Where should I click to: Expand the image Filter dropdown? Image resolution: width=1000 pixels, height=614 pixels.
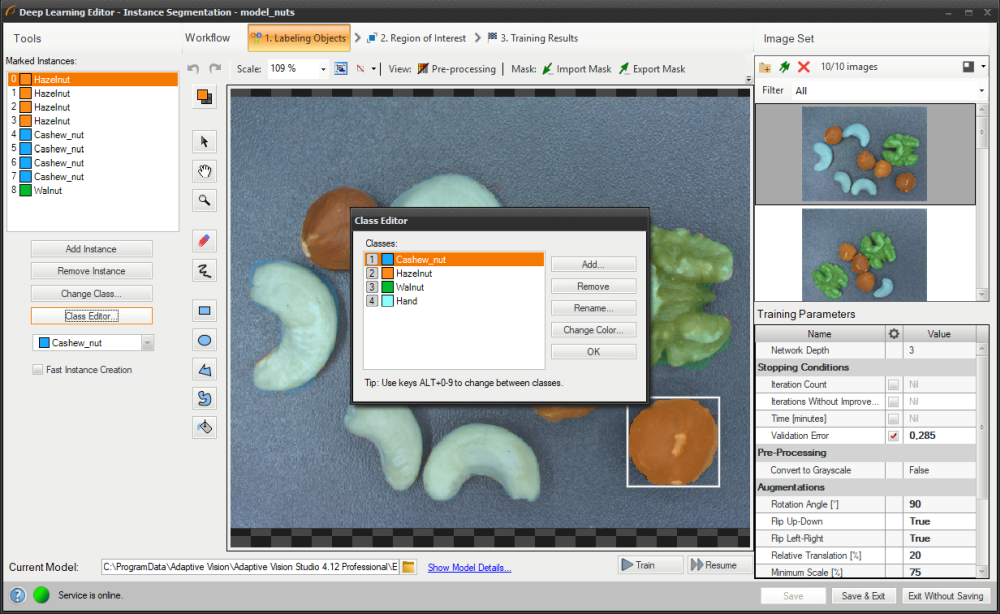tap(983, 90)
